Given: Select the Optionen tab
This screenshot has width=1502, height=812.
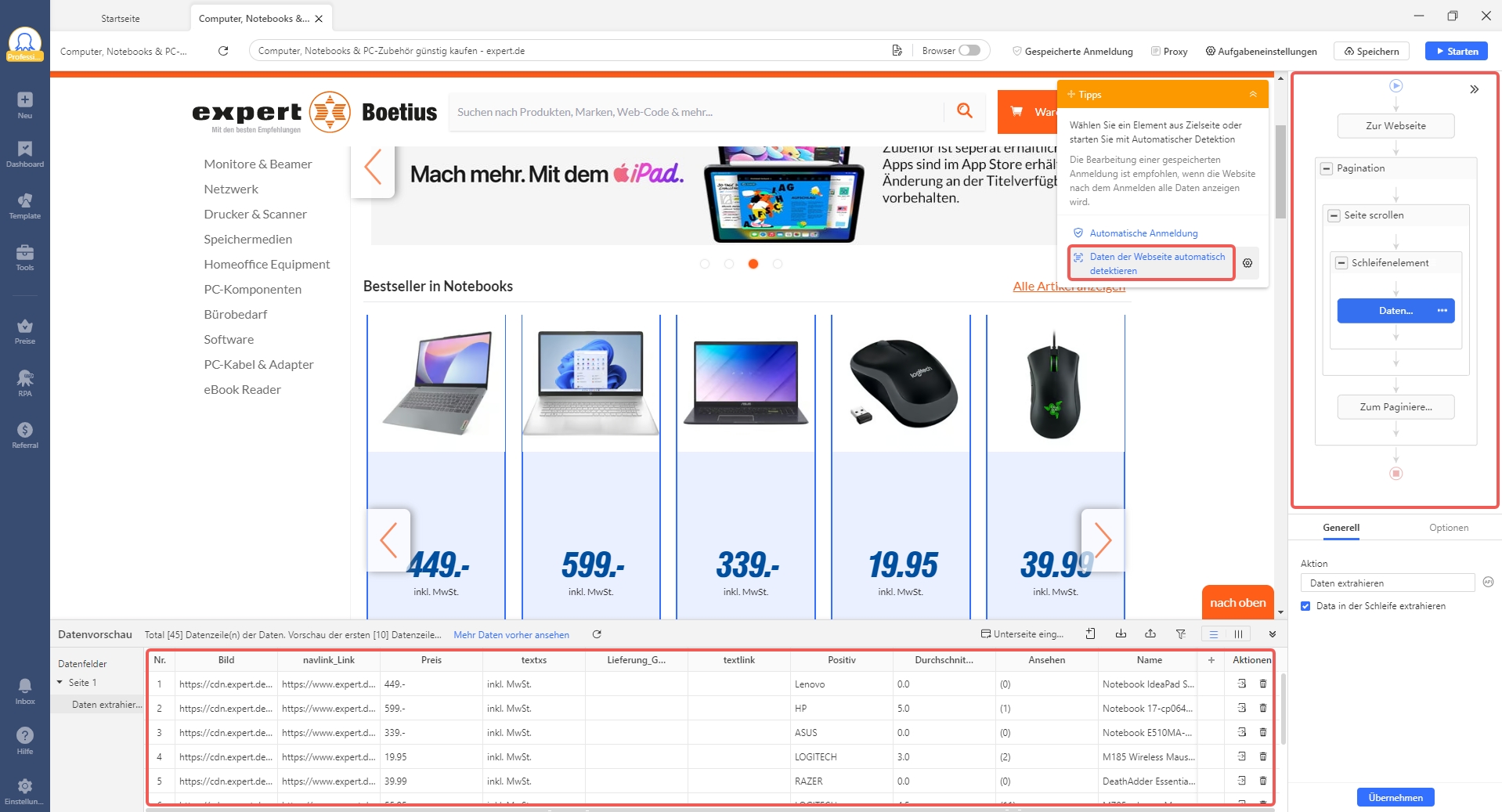Looking at the screenshot, I should [1449, 528].
